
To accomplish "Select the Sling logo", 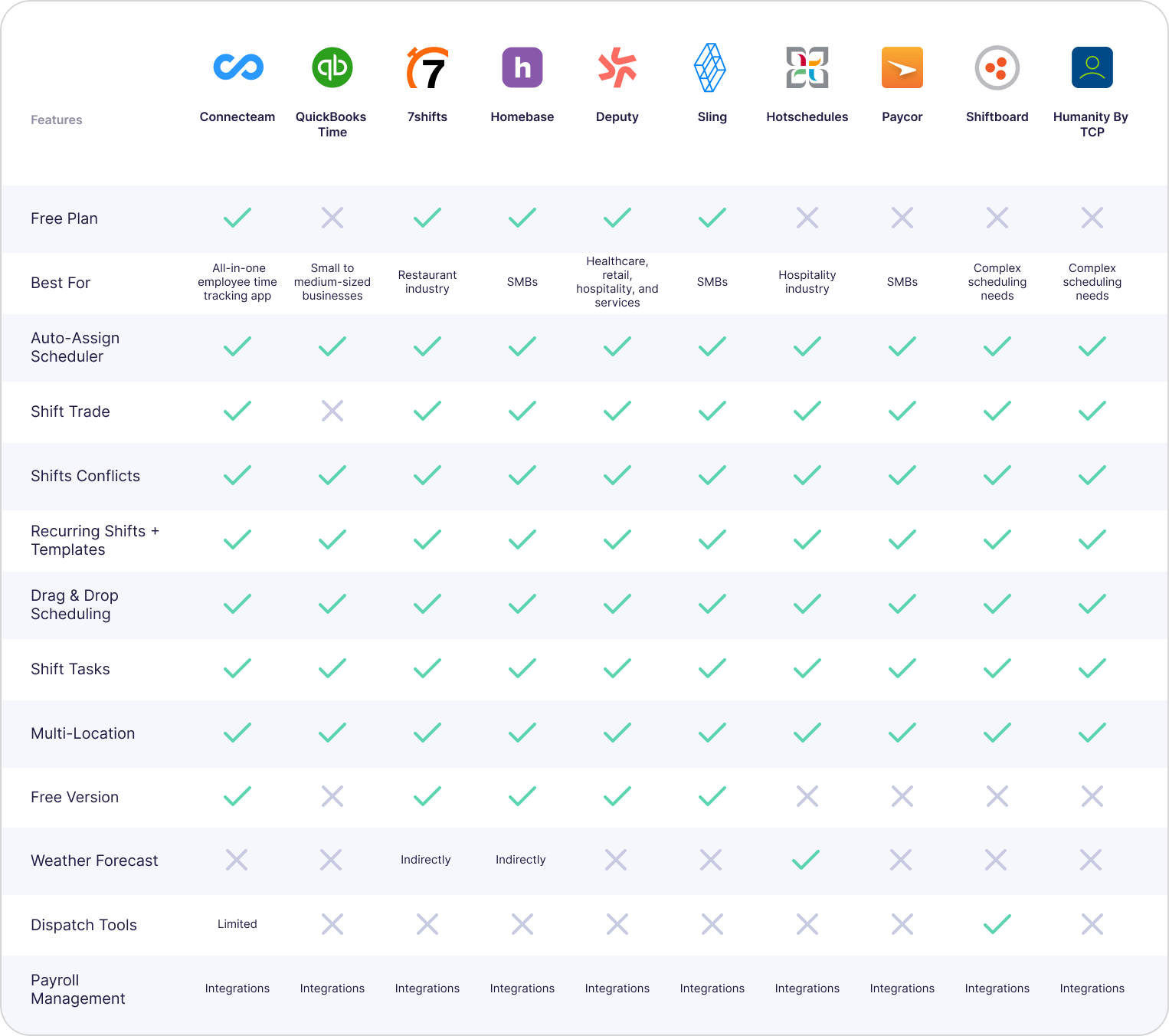I will click(712, 67).
